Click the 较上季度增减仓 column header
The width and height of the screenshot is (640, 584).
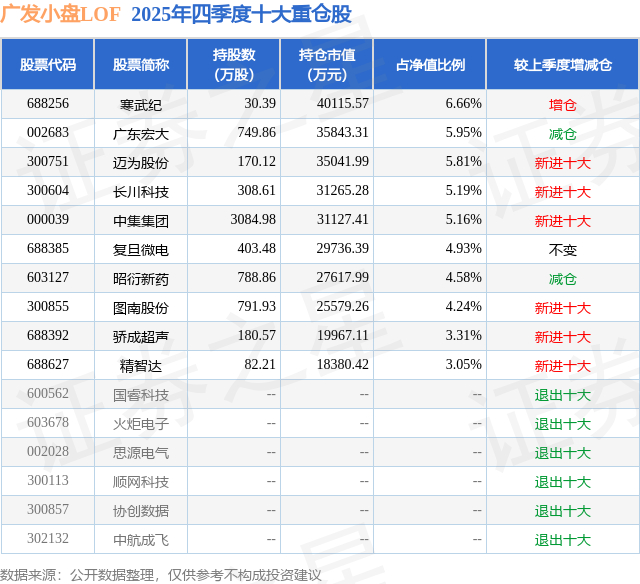pos(563,64)
